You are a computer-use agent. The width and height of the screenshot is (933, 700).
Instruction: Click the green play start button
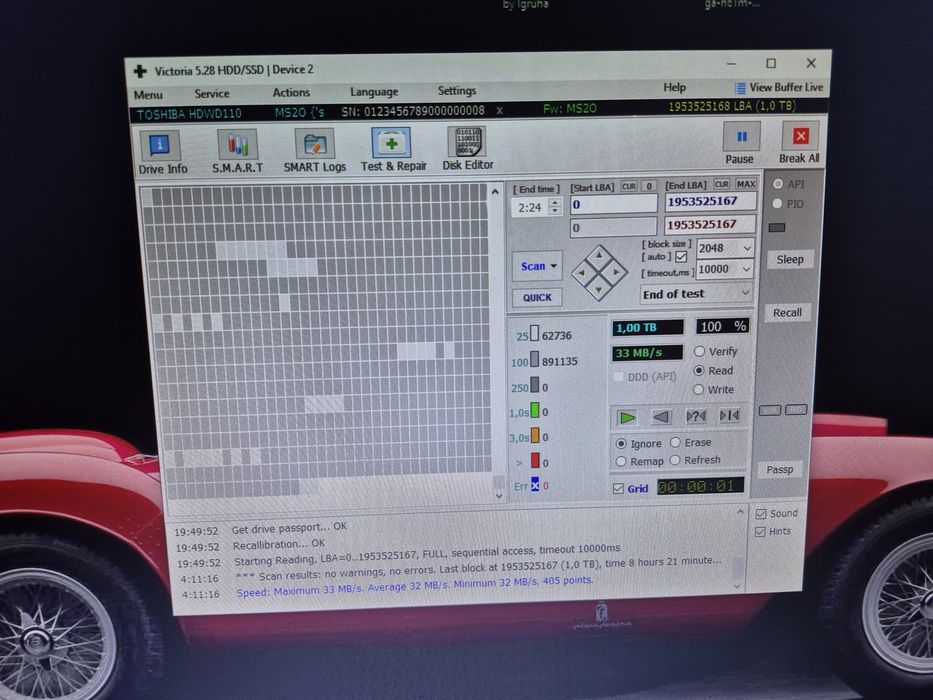627,417
